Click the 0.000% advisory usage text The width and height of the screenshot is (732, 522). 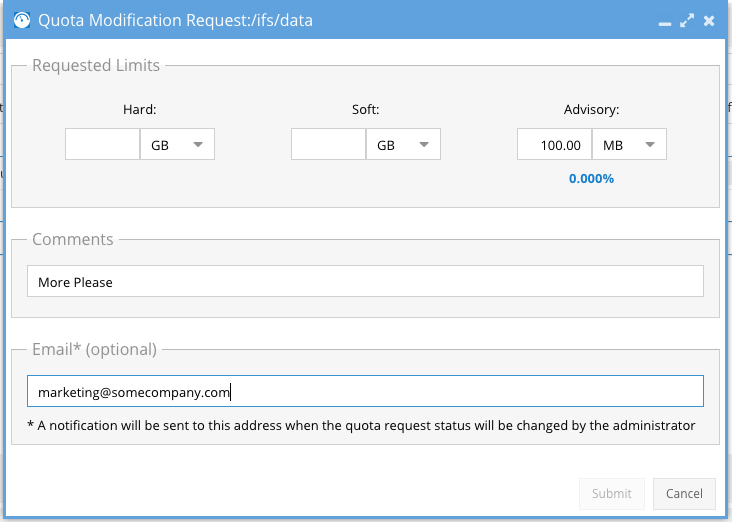591,179
